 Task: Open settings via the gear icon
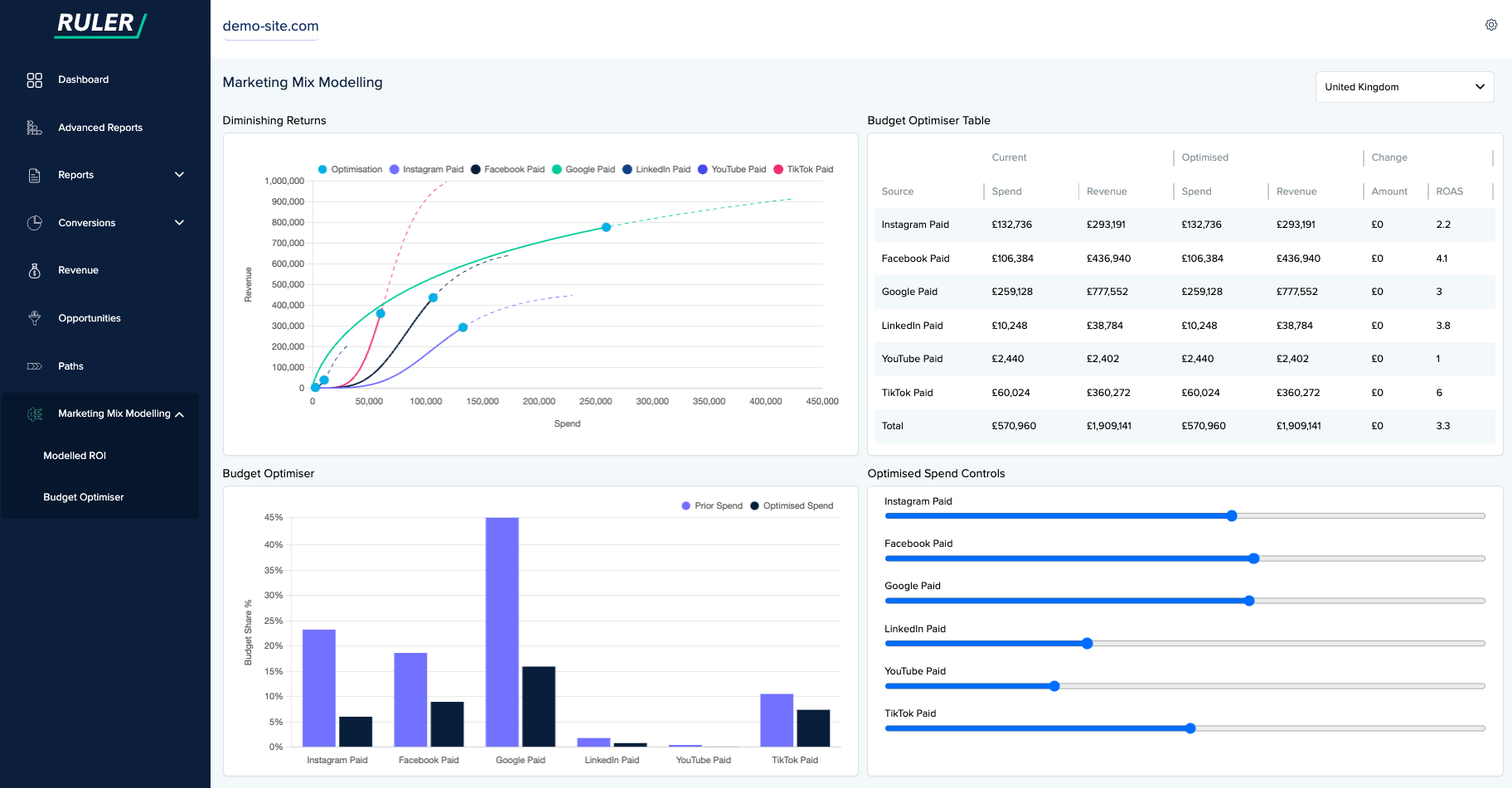click(1490, 25)
